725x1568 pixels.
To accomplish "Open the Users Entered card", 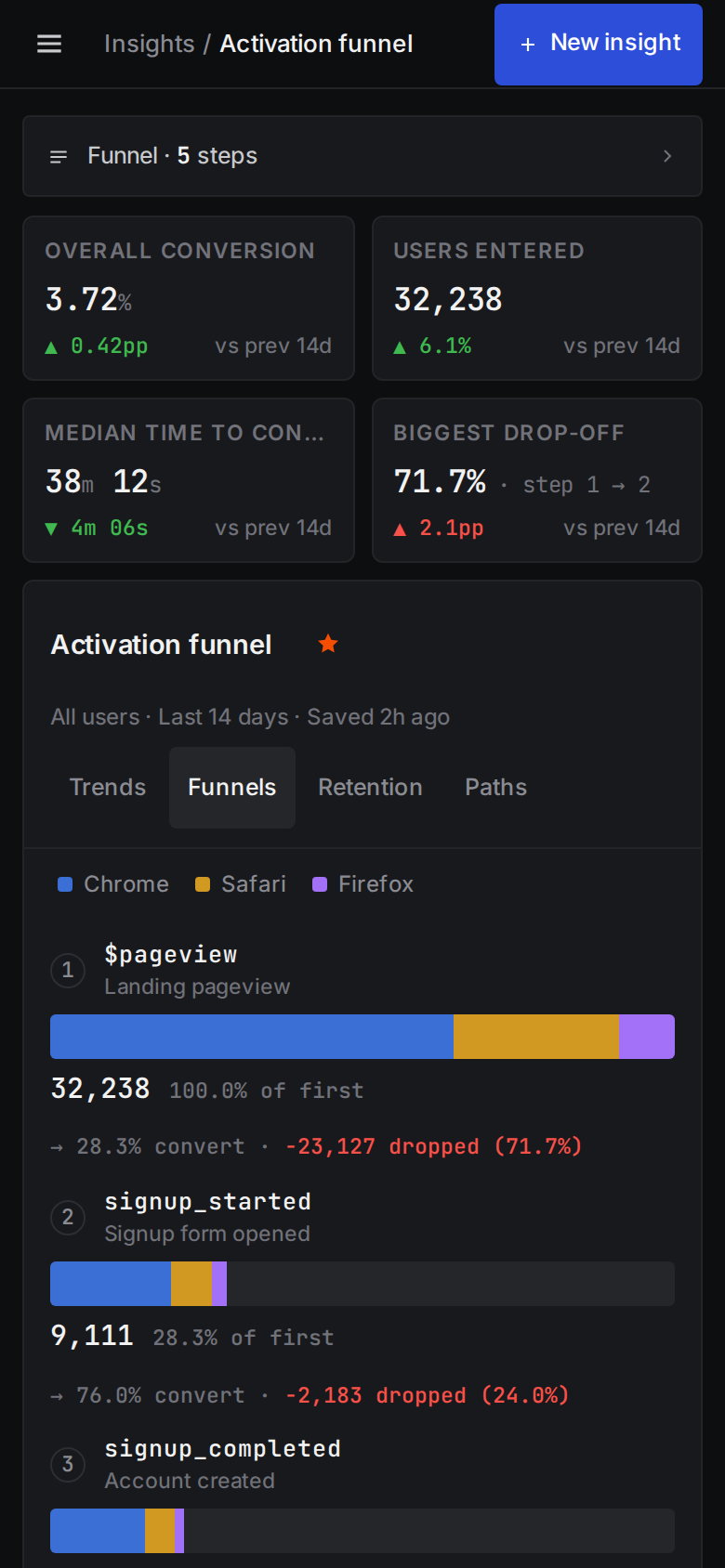I will click(x=537, y=298).
